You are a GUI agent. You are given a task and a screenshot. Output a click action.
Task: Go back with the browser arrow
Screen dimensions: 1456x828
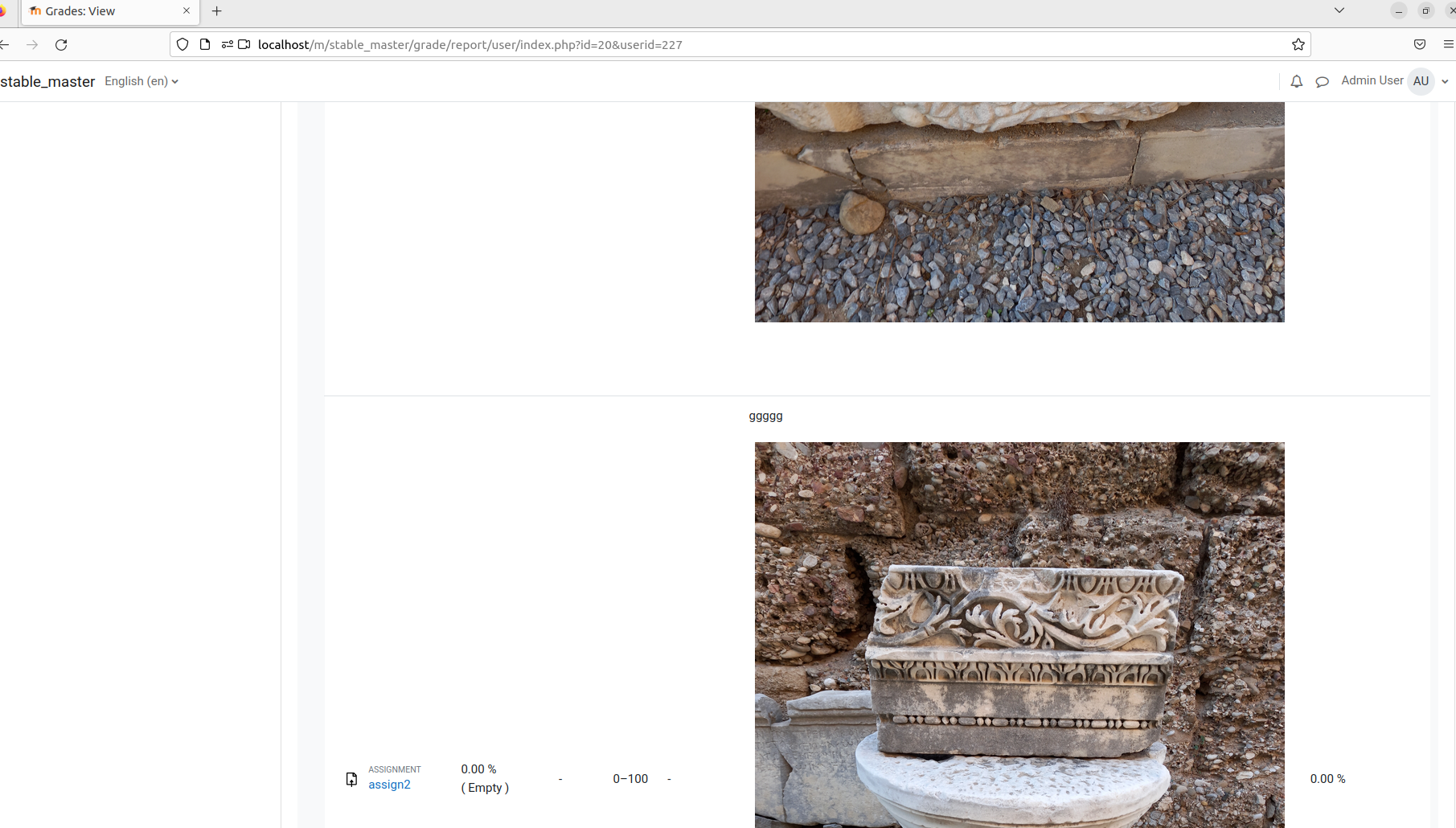click(x=4, y=45)
